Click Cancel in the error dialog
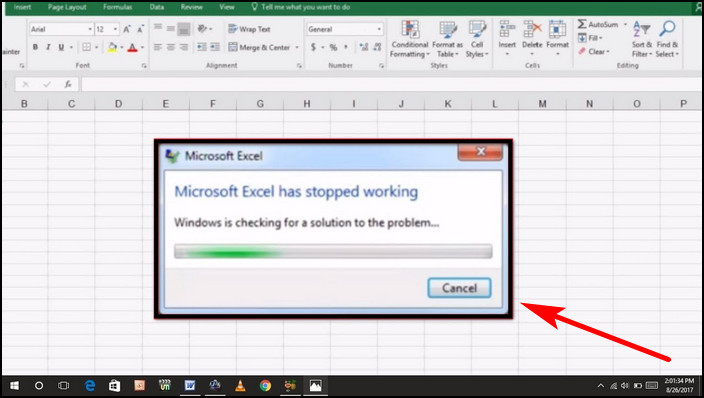Viewport: 704px width, 398px height. click(x=459, y=288)
